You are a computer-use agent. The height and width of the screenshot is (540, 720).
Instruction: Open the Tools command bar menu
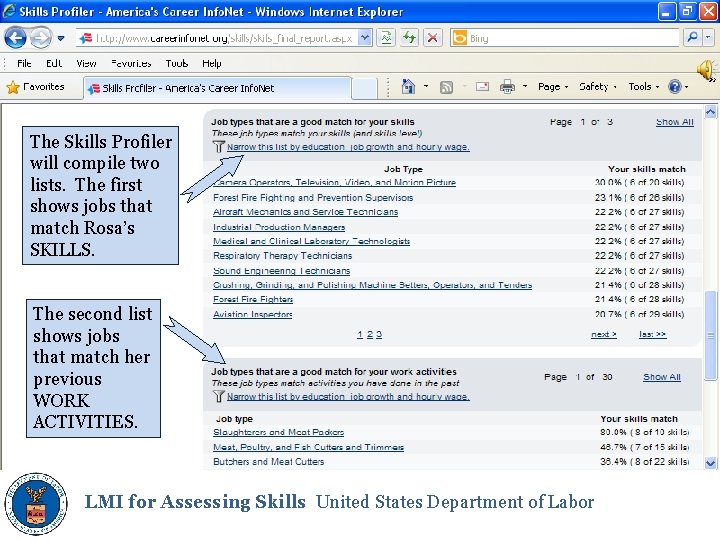pyautogui.click(x=644, y=86)
